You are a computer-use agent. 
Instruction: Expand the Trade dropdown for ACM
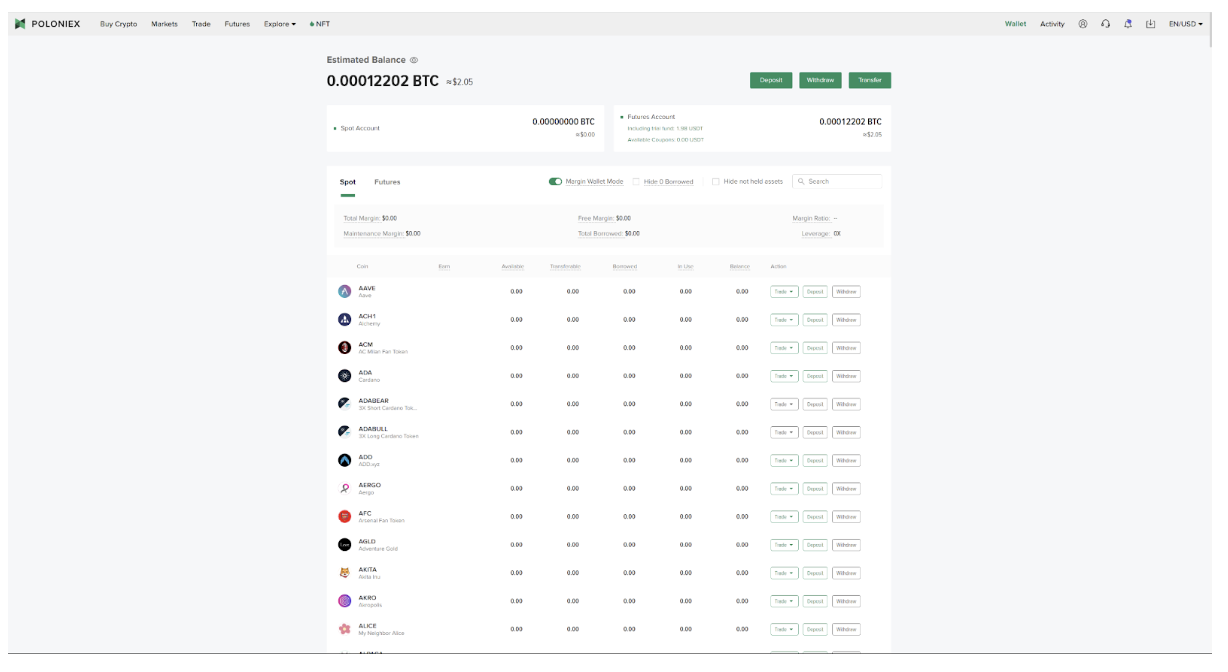[784, 348]
